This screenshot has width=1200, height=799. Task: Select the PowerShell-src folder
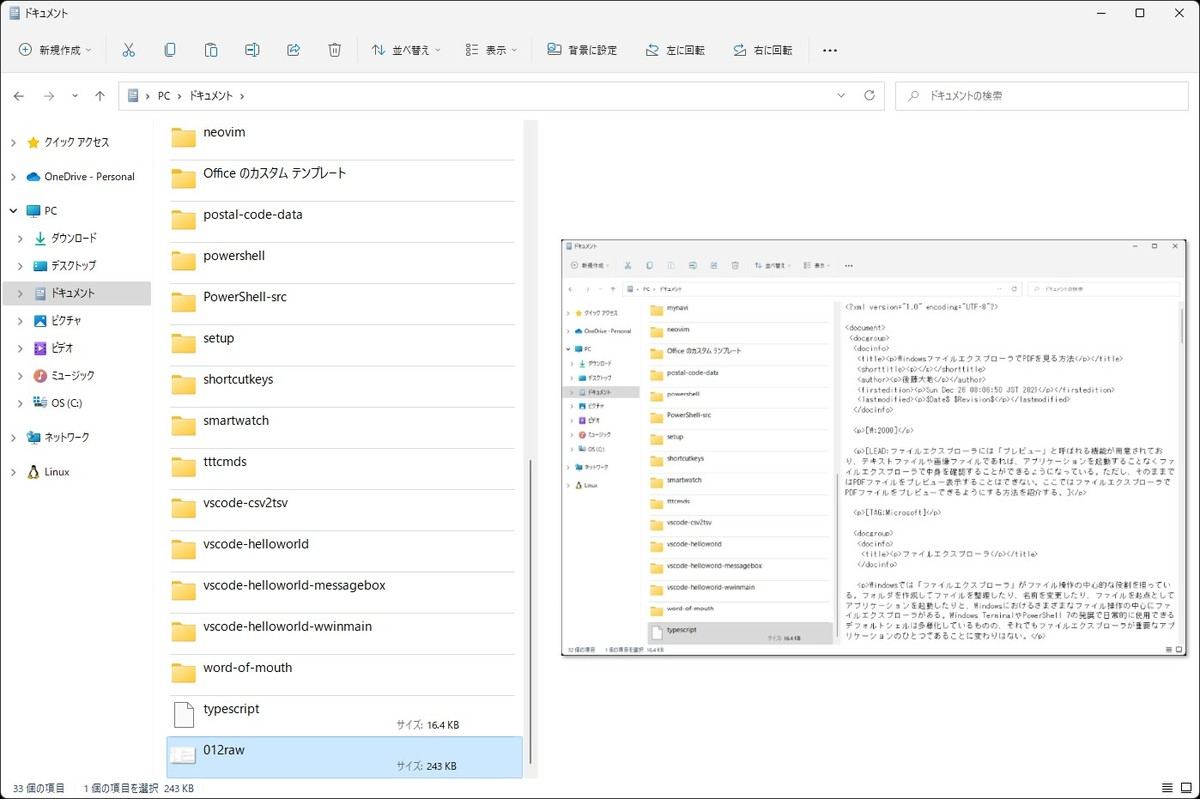point(344,302)
